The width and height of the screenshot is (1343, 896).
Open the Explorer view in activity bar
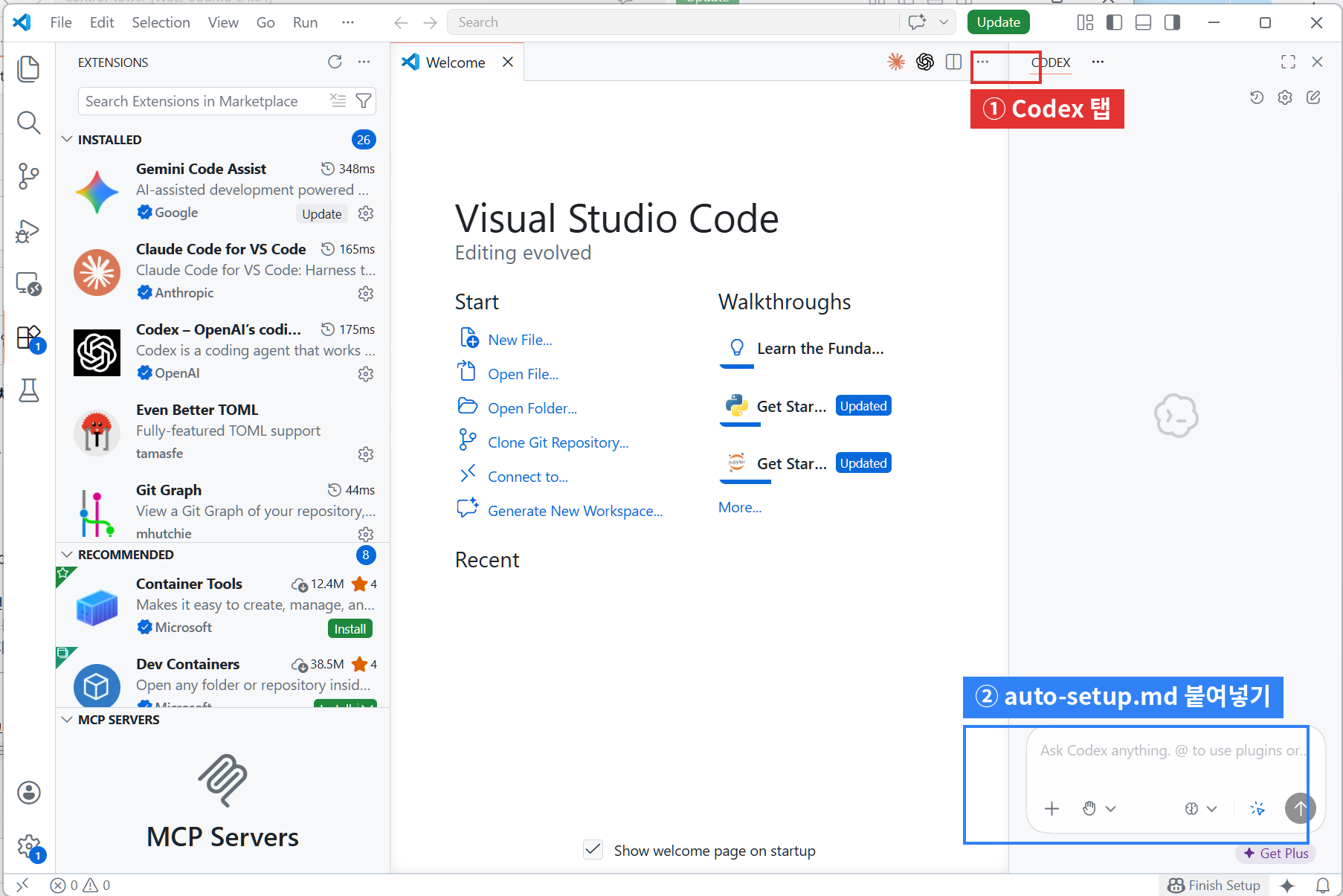tap(28, 68)
